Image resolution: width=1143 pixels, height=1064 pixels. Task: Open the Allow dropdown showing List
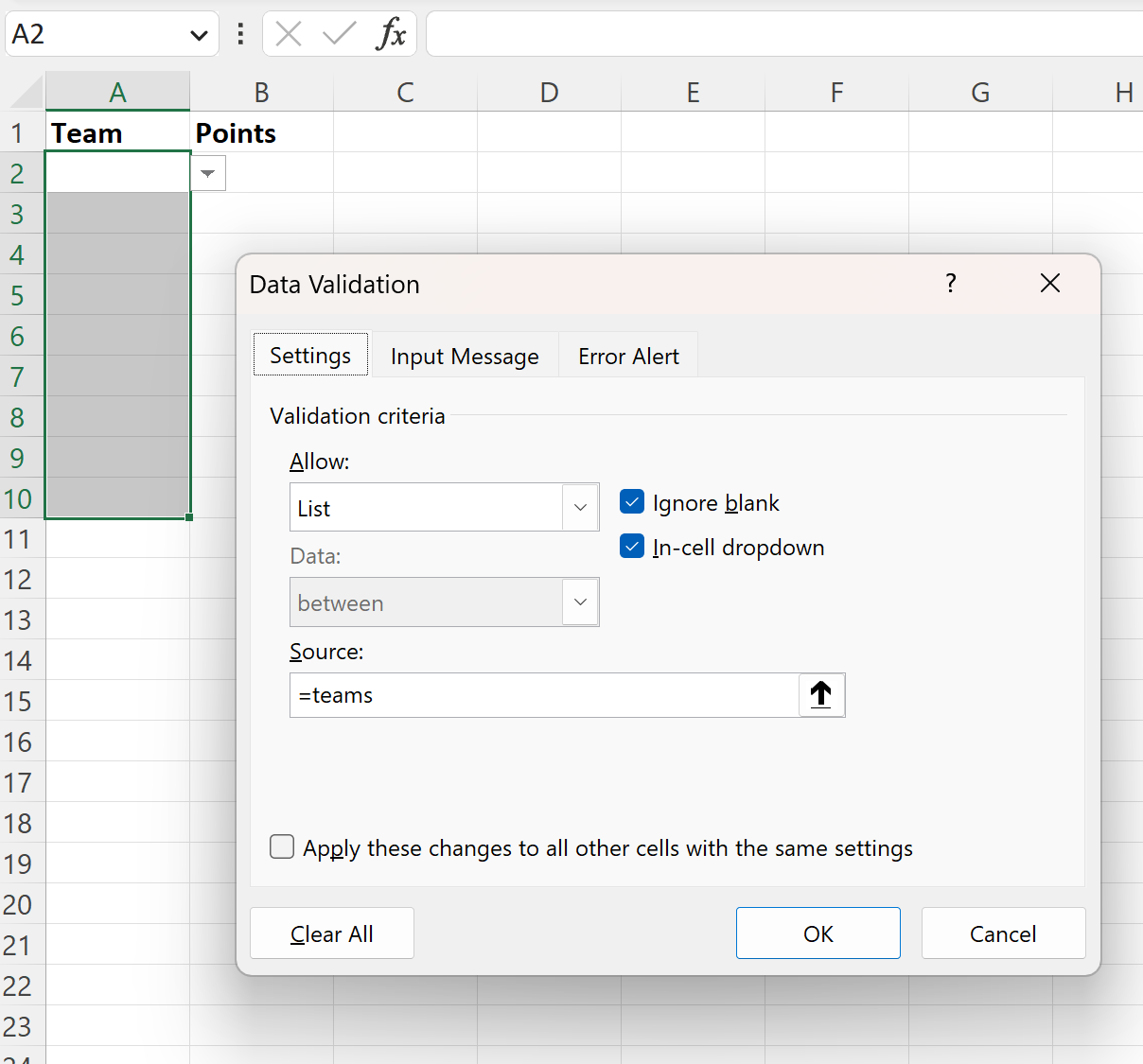pyautogui.click(x=579, y=507)
